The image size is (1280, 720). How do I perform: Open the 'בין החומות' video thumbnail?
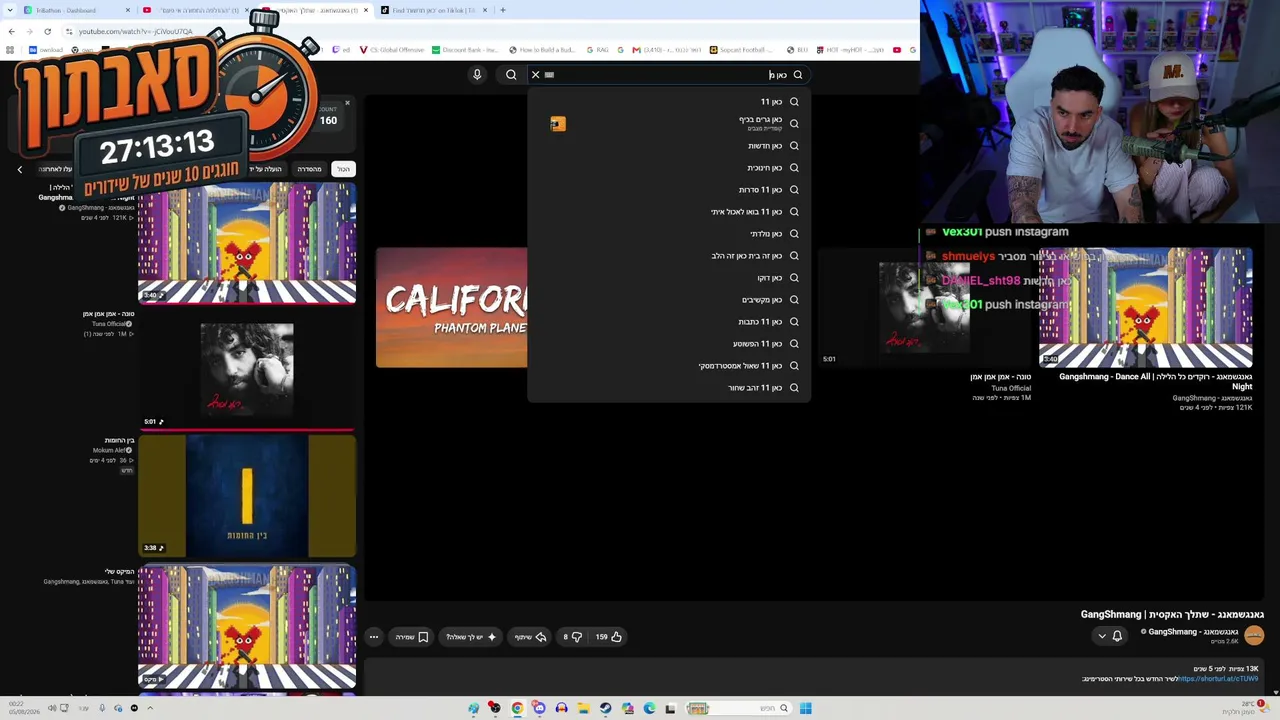click(x=247, y=495)
